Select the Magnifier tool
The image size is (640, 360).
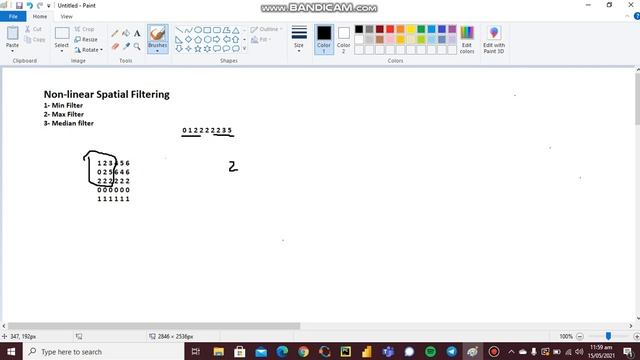click(x=137, y=47)
